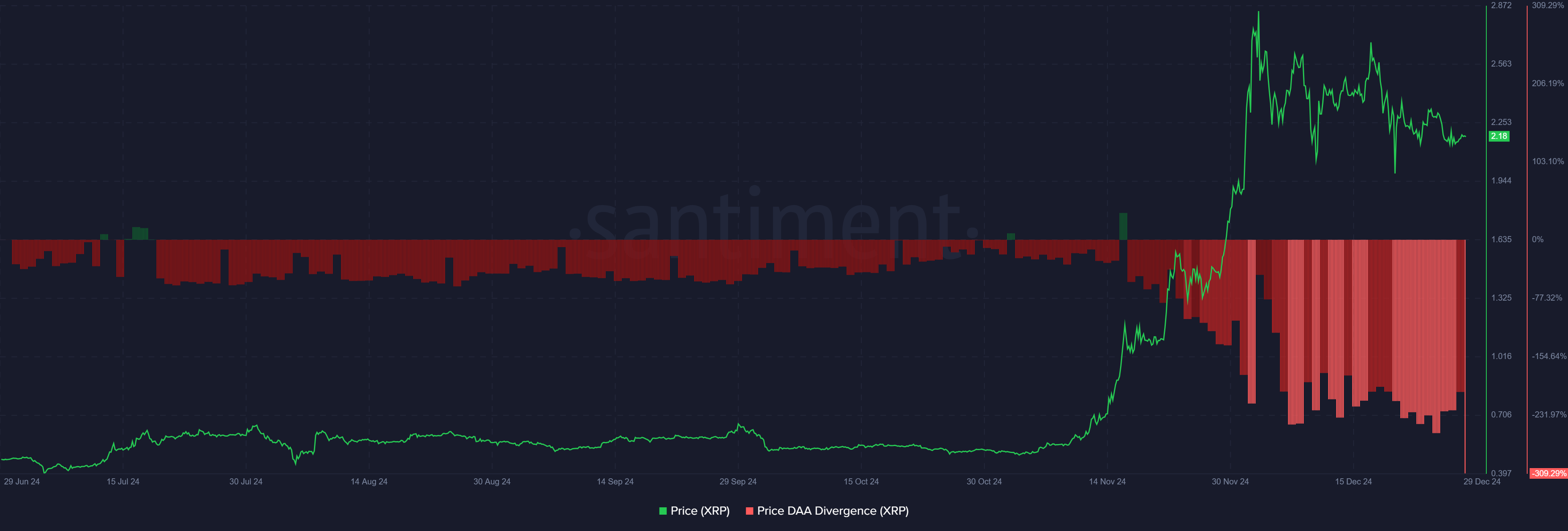This screenshot has width=1568, height=531.
Task: Click the 29 Dec 24 date label
Action: tap(1481, 482)
